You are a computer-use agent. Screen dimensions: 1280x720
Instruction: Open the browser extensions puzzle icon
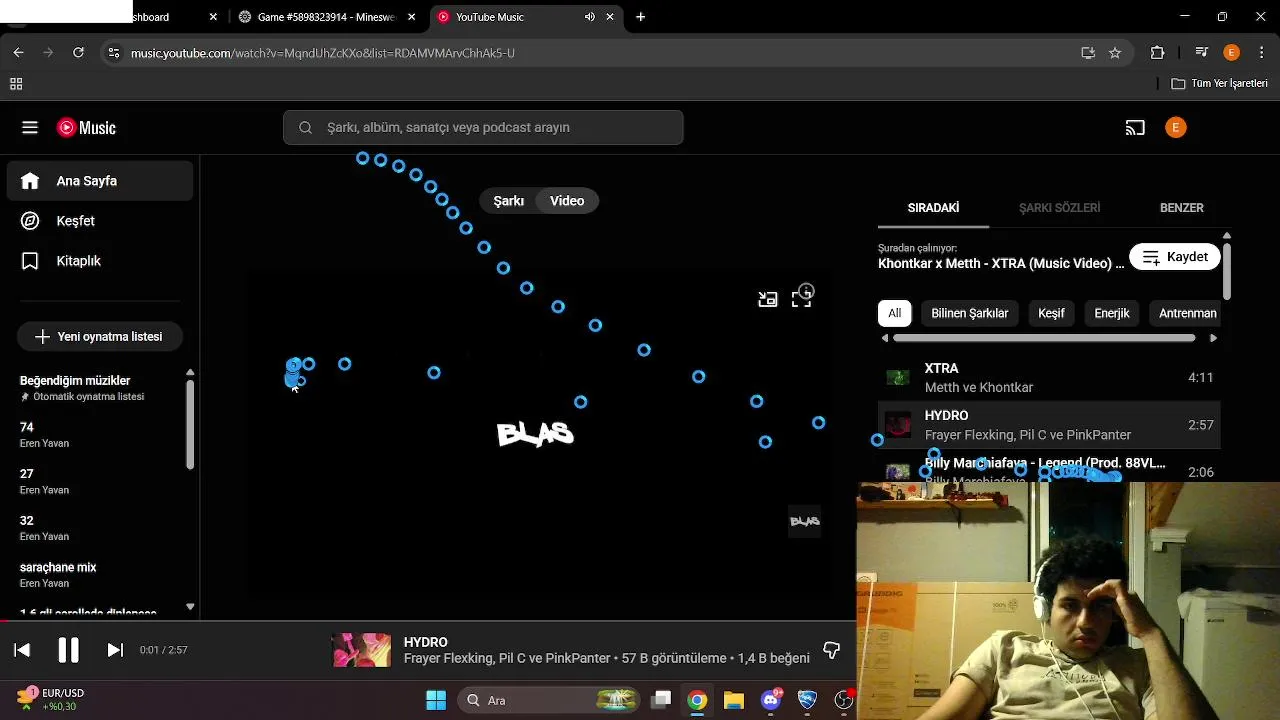pyautogui.click(x=1158, y=53)
